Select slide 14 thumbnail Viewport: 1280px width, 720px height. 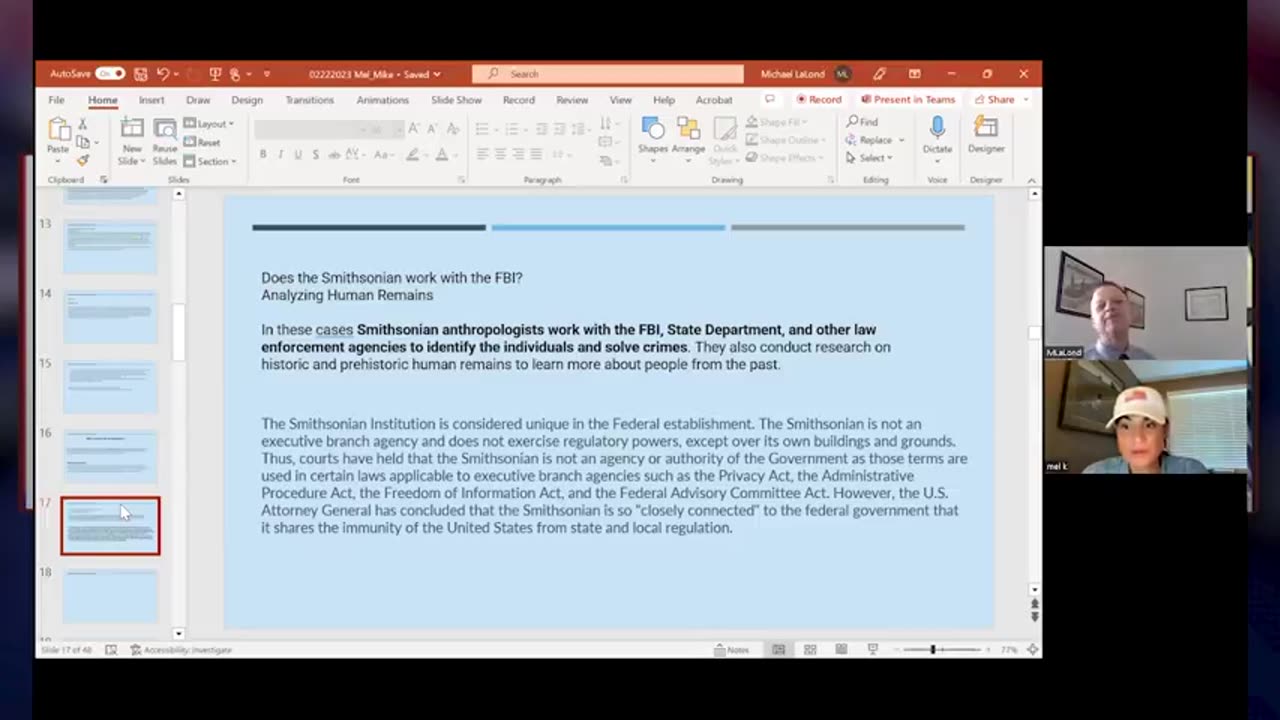(x=110, y=316)
